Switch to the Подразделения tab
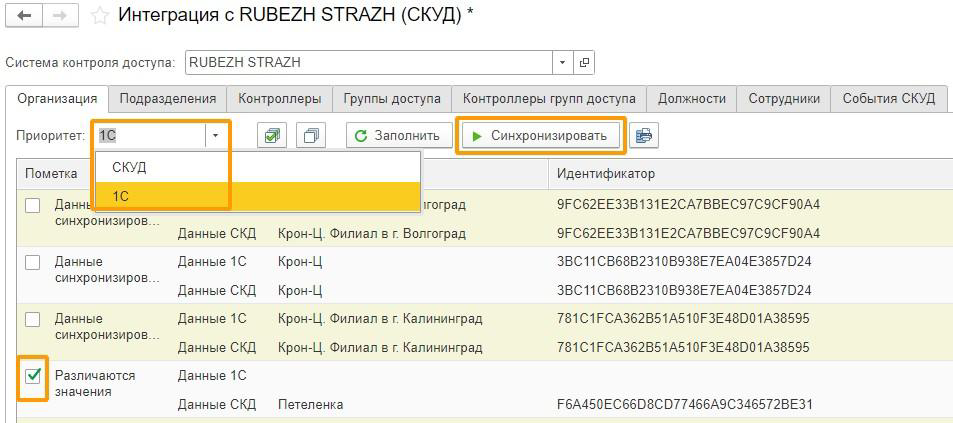This screenshot has height=423, width=953. click(167, 98)
